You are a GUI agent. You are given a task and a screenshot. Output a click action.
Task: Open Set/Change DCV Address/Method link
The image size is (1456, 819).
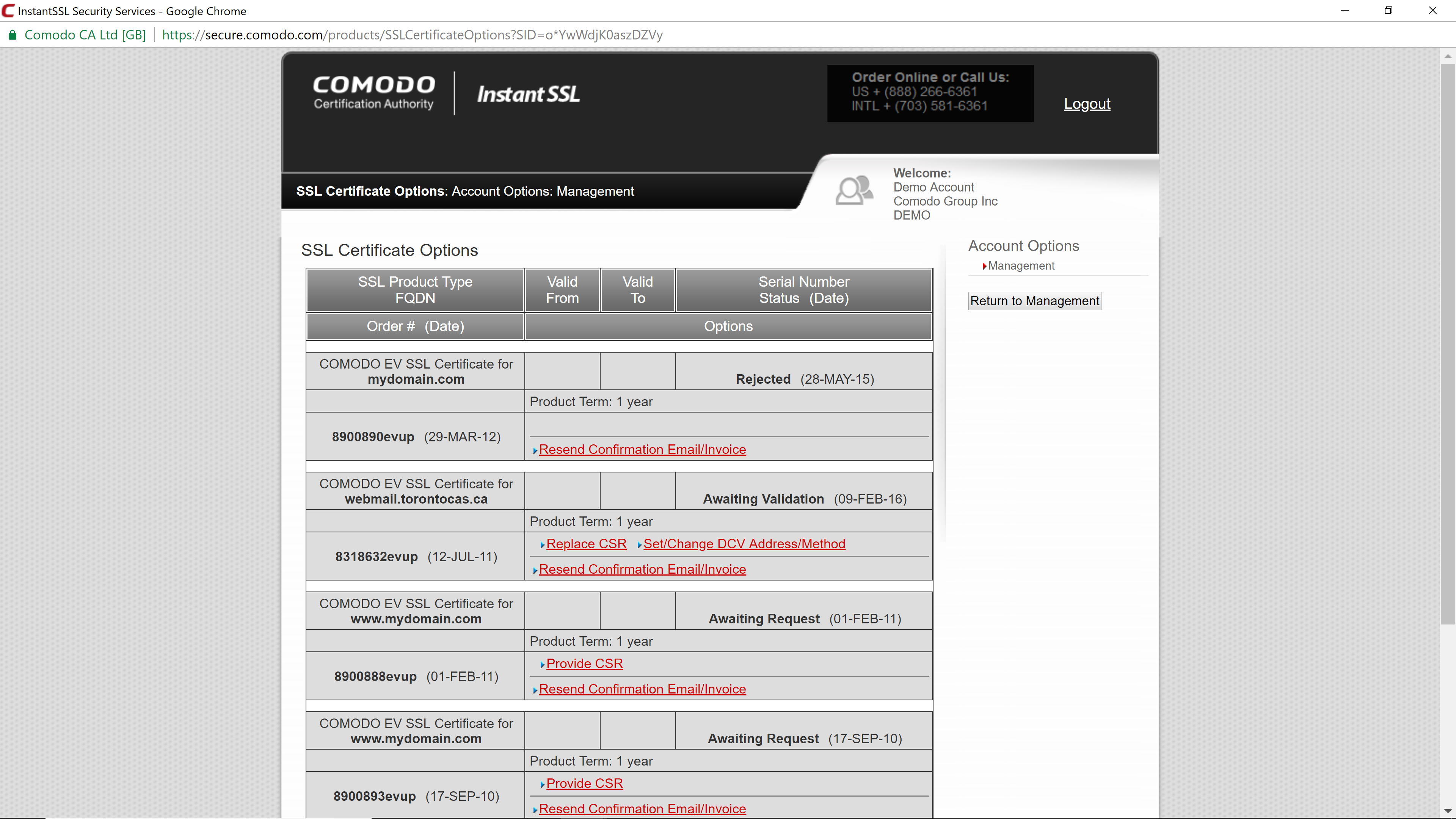pyautogui.click(x=744, y=544)
